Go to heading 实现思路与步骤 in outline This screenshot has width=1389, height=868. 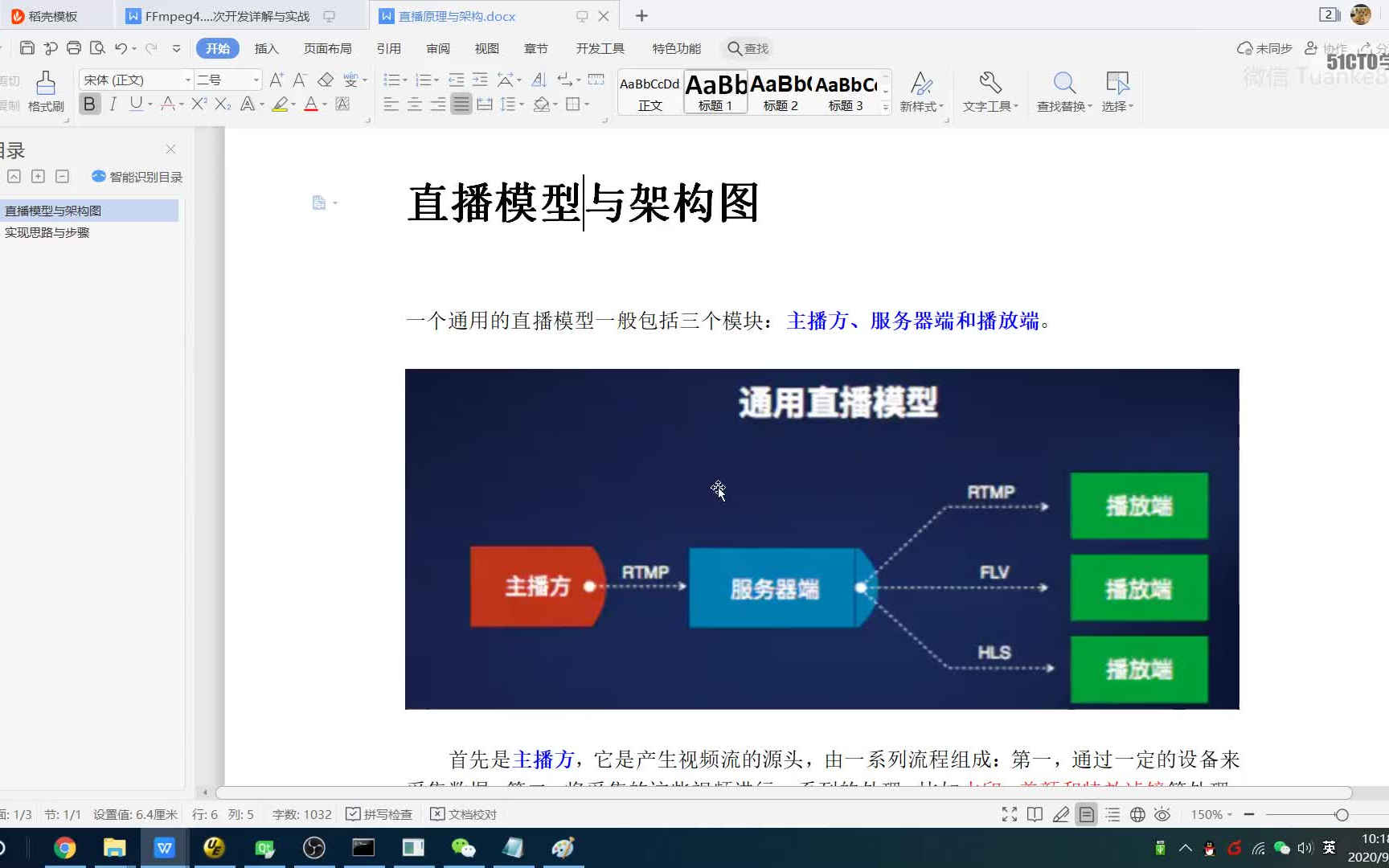coord(47,232)
